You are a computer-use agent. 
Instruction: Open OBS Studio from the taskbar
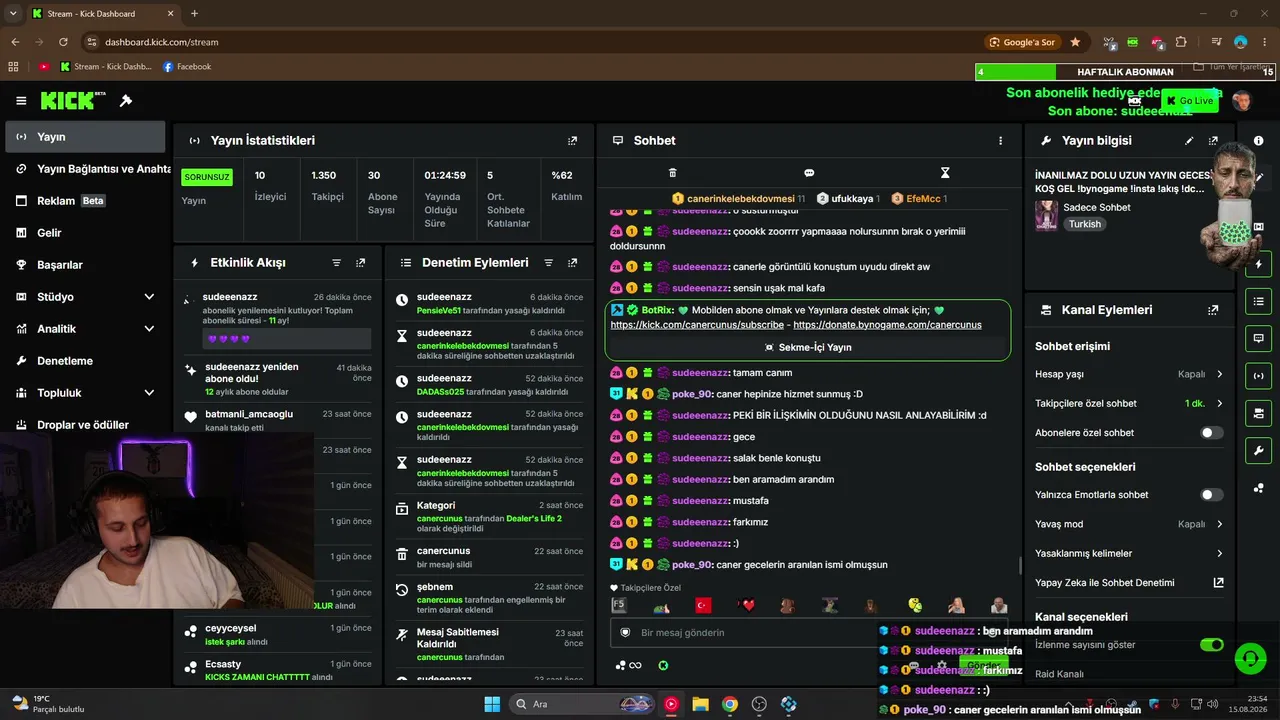pyautogui.click(x=759, y=704)
